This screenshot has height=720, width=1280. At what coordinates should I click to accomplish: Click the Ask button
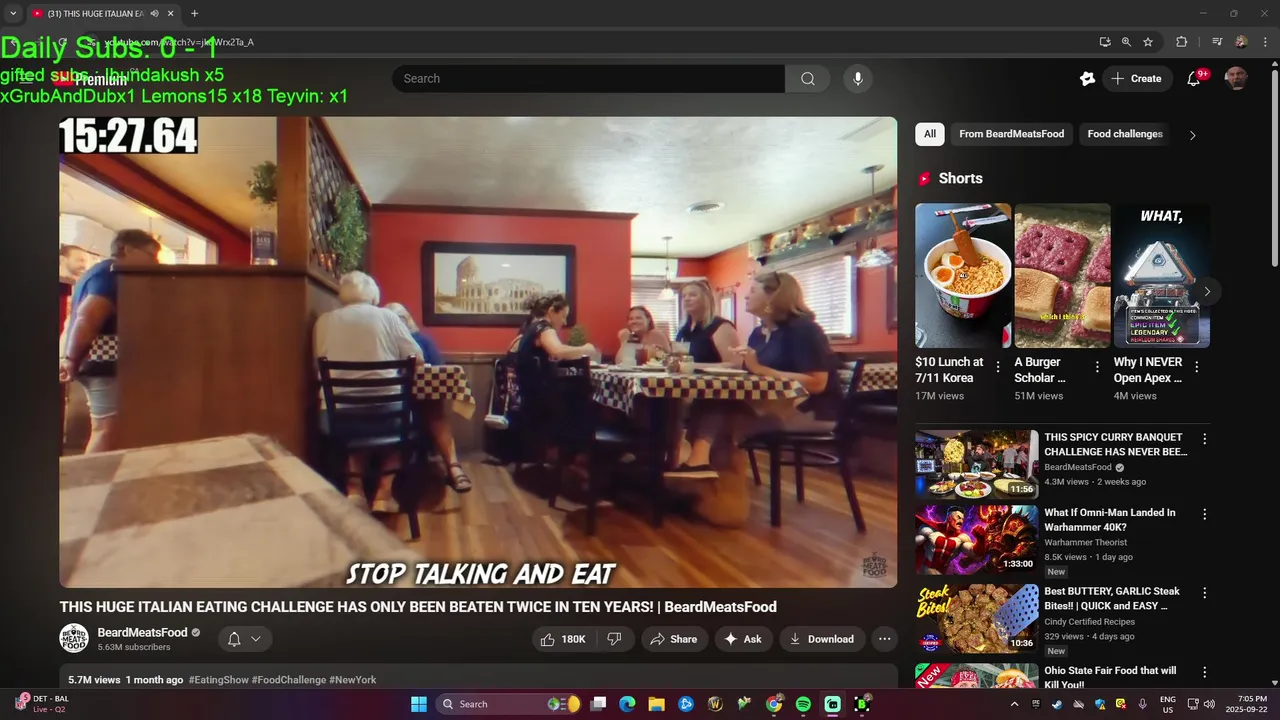743,639
